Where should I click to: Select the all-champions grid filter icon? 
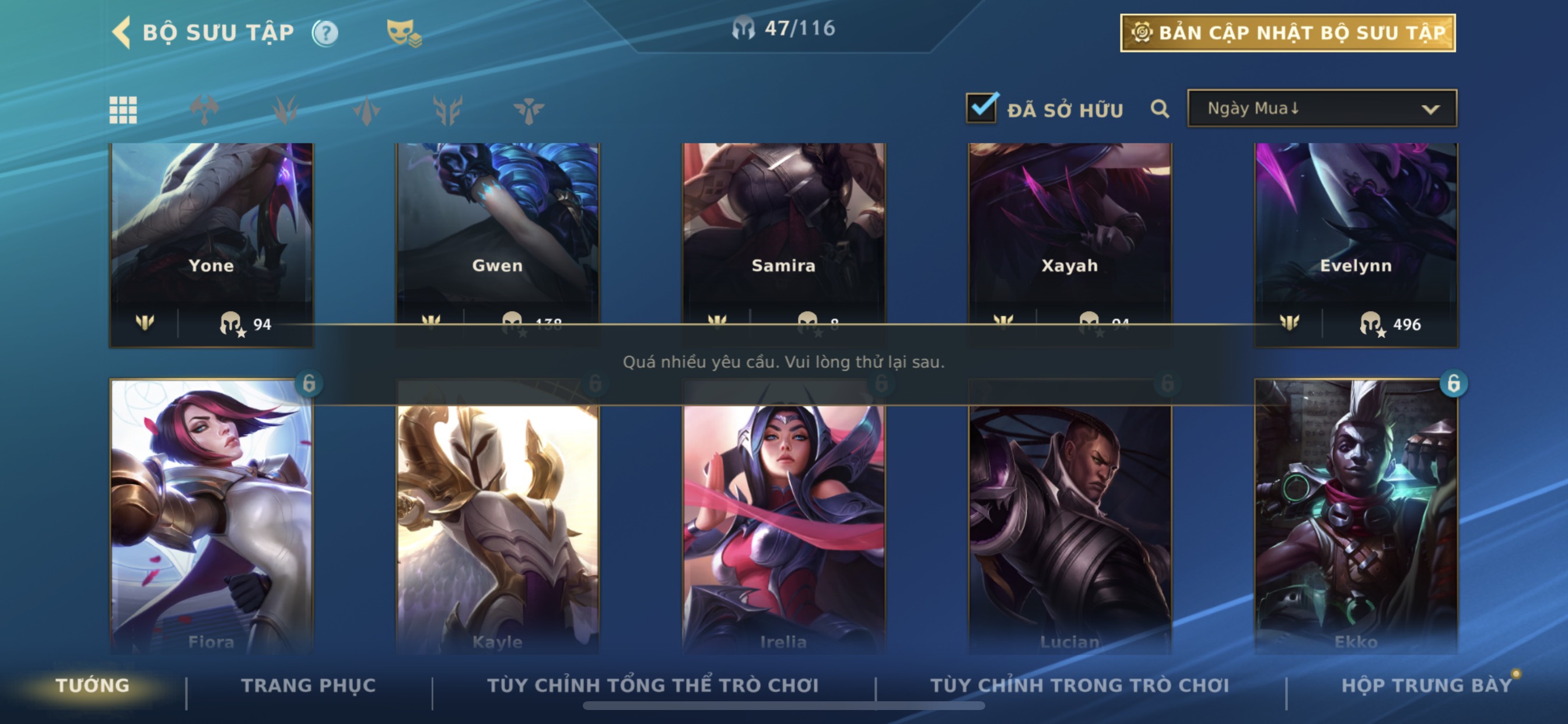pos(123,110)
